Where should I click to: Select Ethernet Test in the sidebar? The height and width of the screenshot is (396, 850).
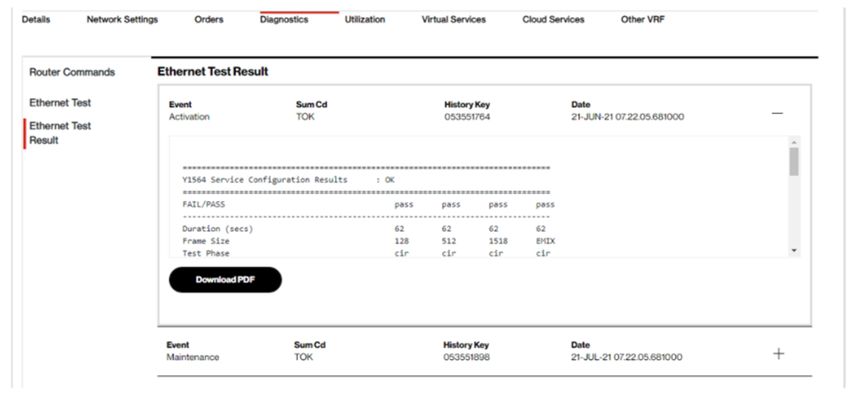[60, 102]
